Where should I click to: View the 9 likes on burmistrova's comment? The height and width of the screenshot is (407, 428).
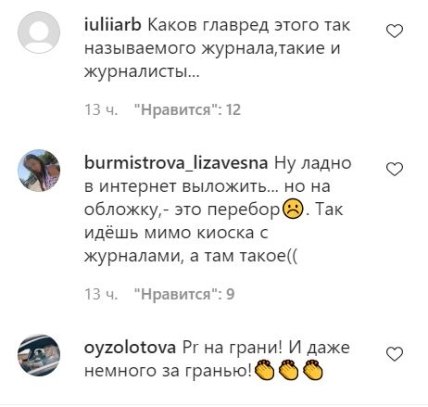[x=184, y=294]
